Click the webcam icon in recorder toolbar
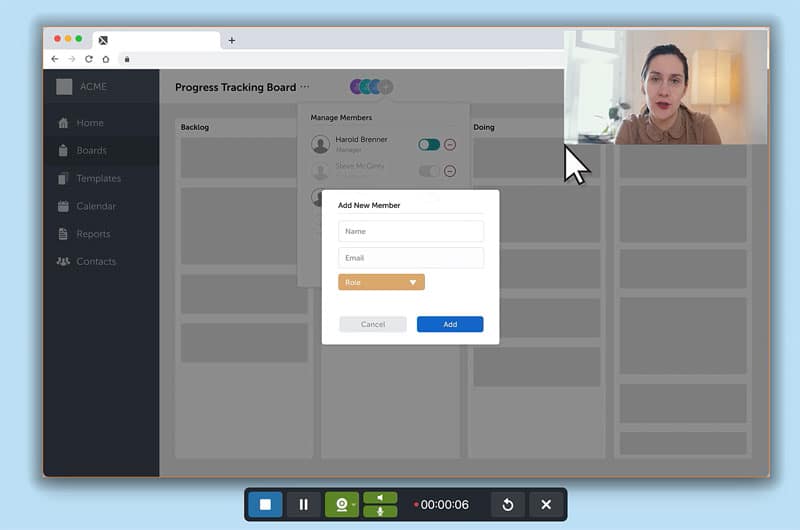The width and height of the screenshot is (800, 530). click(339, 505)
